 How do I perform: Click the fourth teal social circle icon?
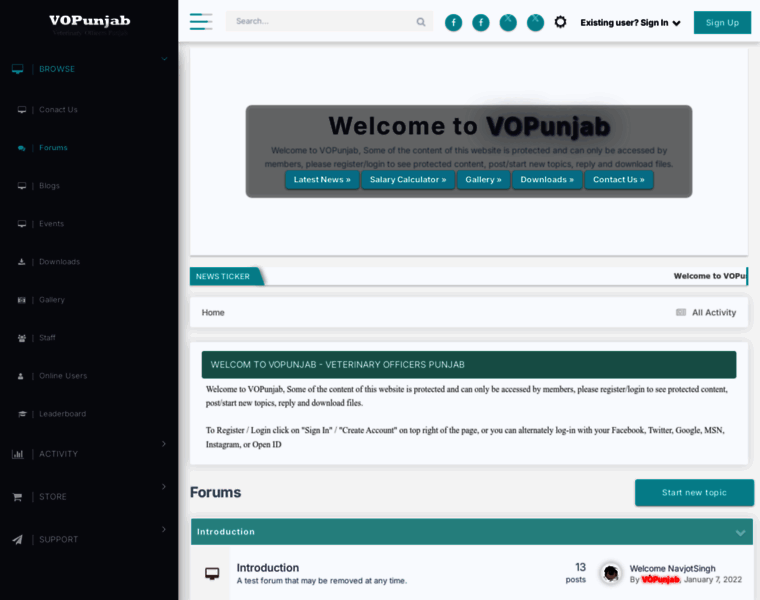pyautogui.click(x=535, y=22)
